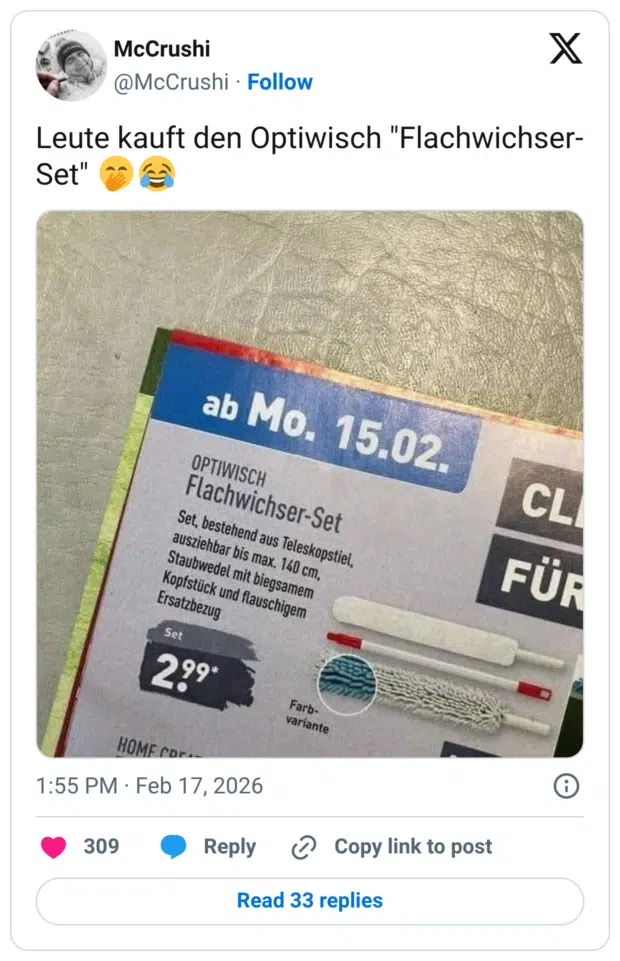The image size is (620, 961).
Task: Click the X logo in the corner
Action: (x=565, y=49)
